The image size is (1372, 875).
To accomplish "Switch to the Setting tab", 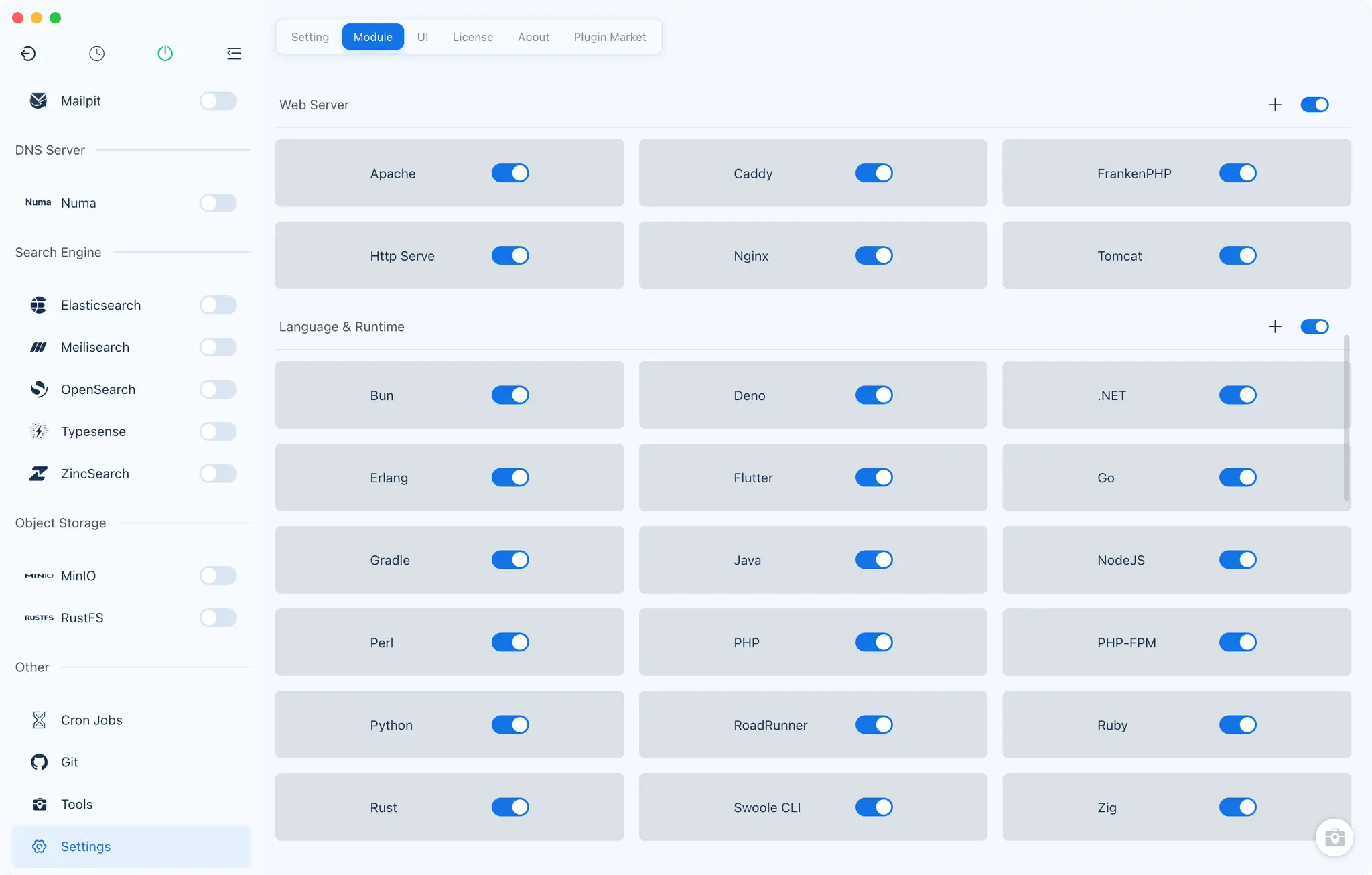I will click(310, 37).
